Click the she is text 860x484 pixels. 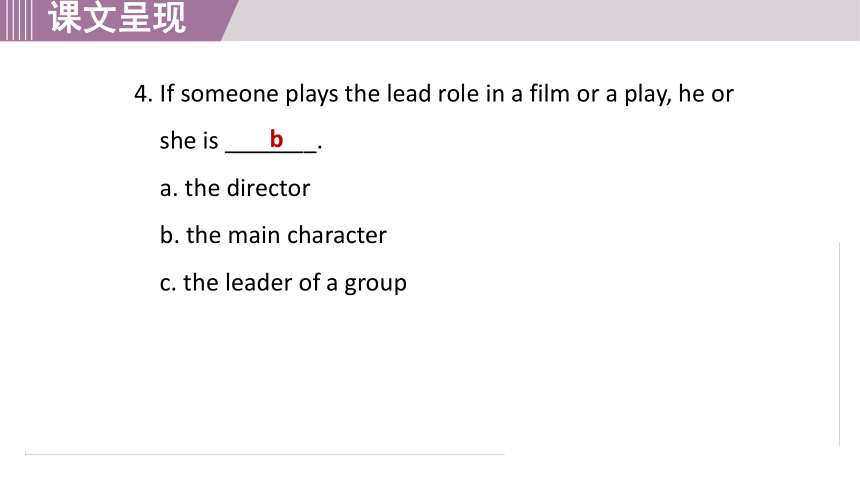[x=189, y=141]
